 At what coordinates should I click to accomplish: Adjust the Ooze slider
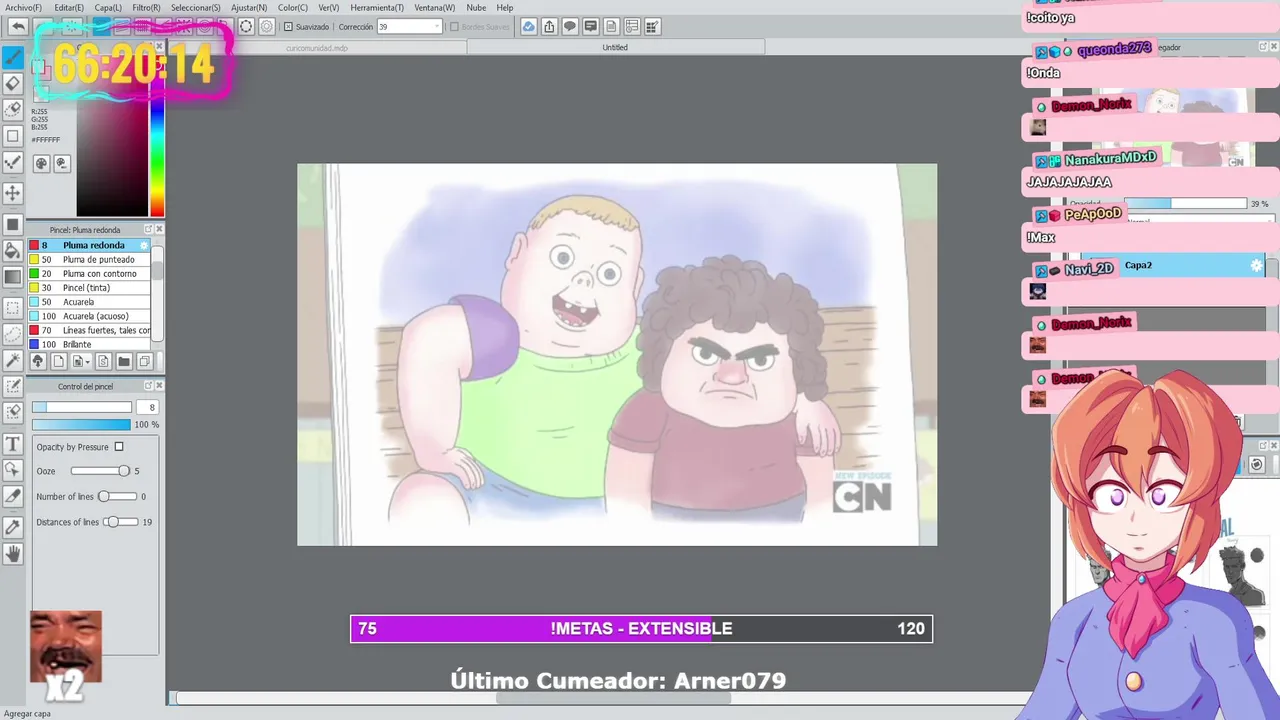pyautogui.click(x=100, y=471)
